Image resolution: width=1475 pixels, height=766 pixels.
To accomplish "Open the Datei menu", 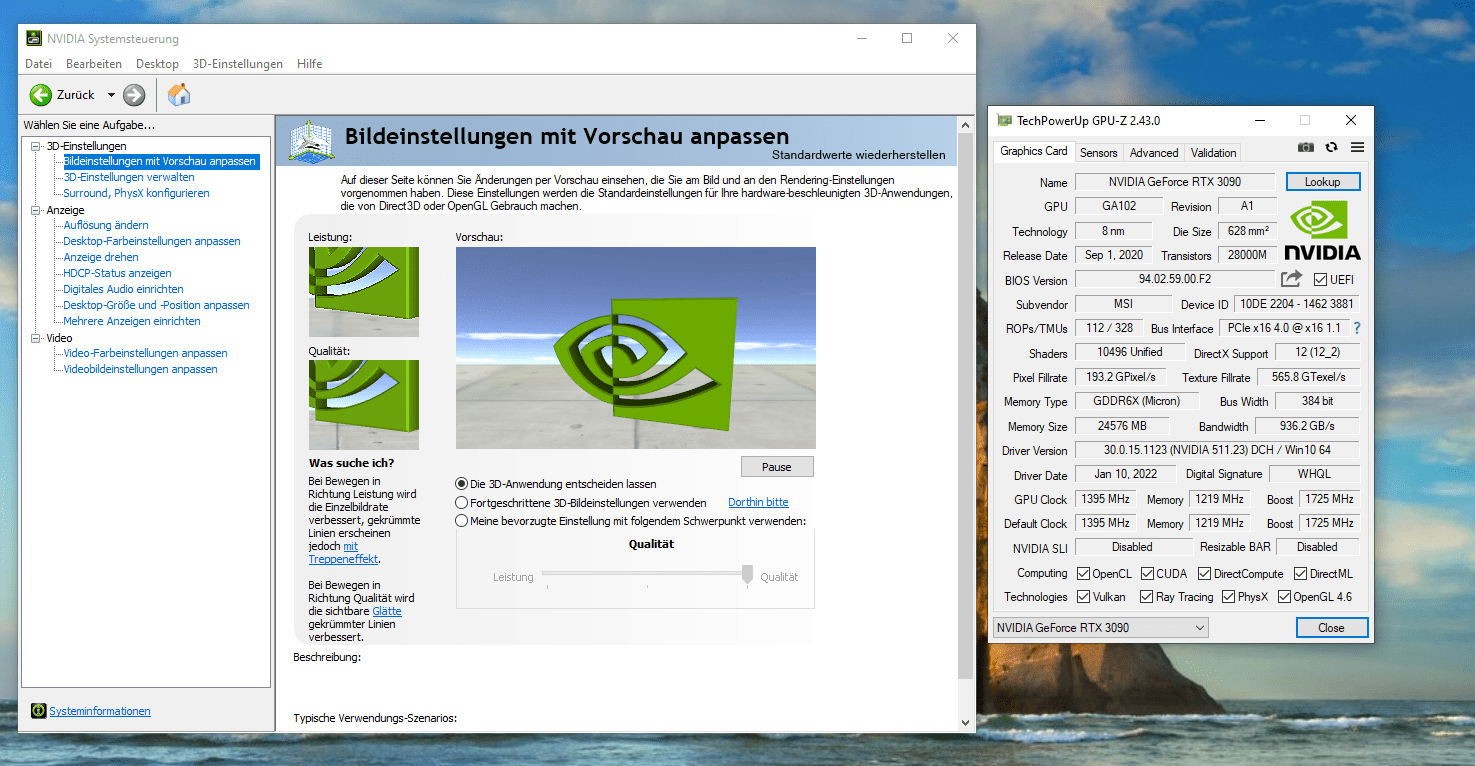I will [38, 64].
